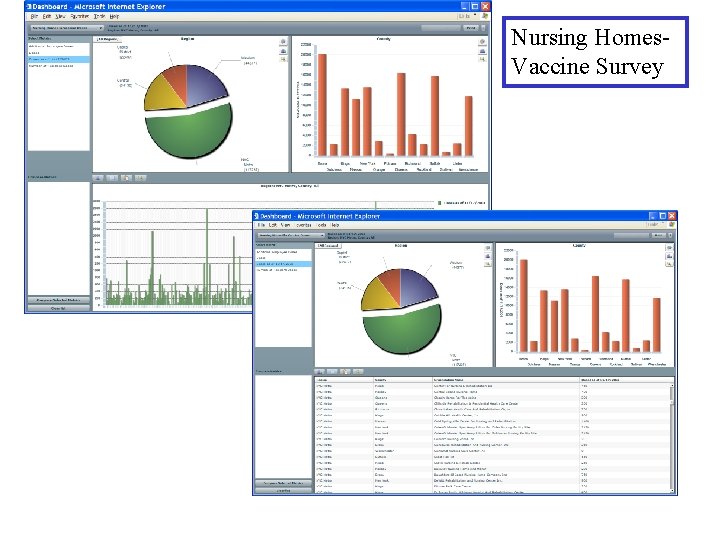Sort by Organization Name column in front table
This screenshot has width=720, height=540.
(x=506, y=380)
